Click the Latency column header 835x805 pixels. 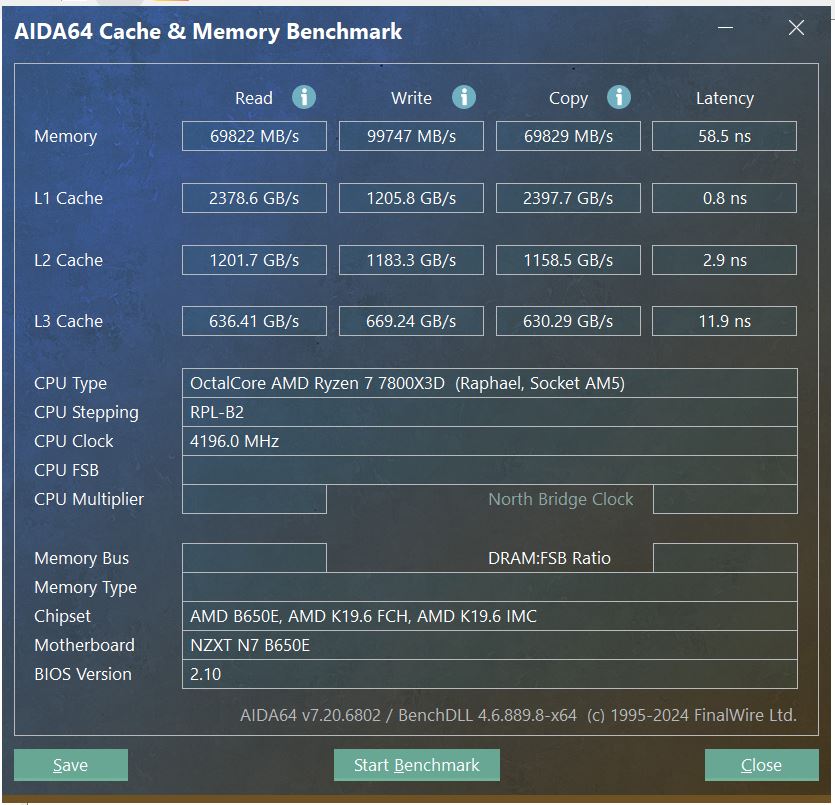pyautogui.click(x=725, y=98)
